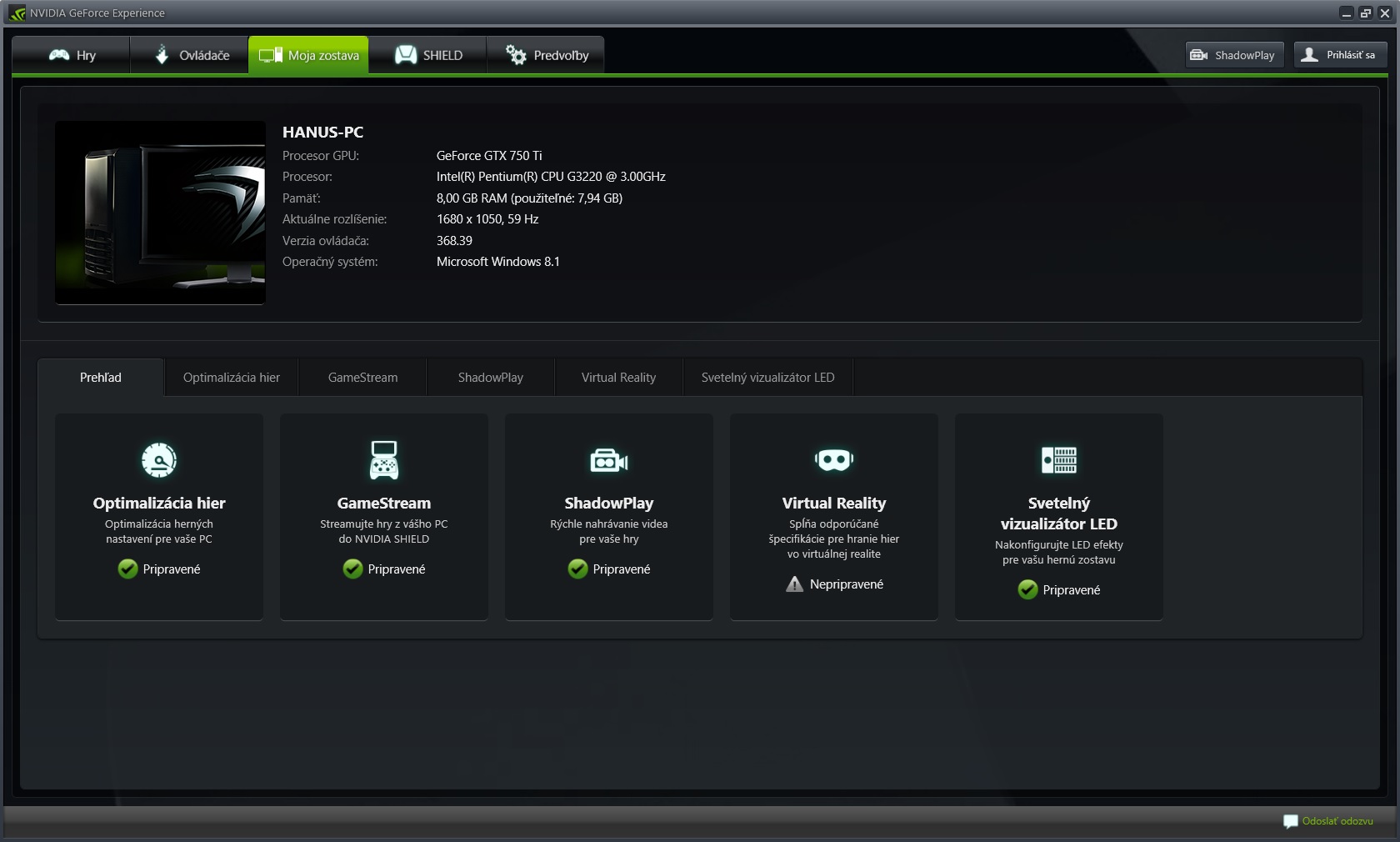Click the Odoslať odozvu feedback link
This screenshot has height=842, width=1400.
(x=1337, y=821)
